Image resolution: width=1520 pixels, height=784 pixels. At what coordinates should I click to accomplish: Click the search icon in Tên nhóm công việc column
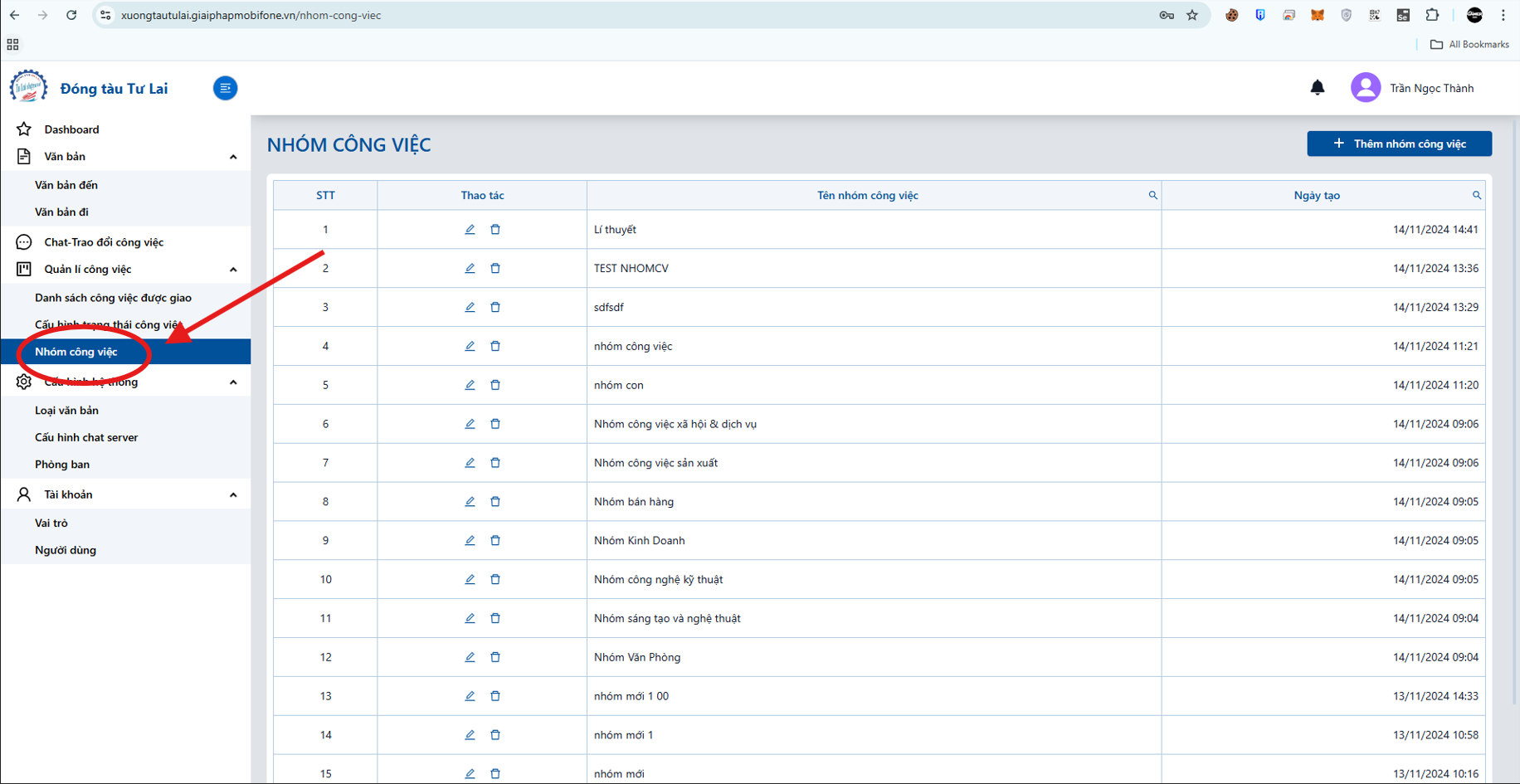coord(1152,196)
